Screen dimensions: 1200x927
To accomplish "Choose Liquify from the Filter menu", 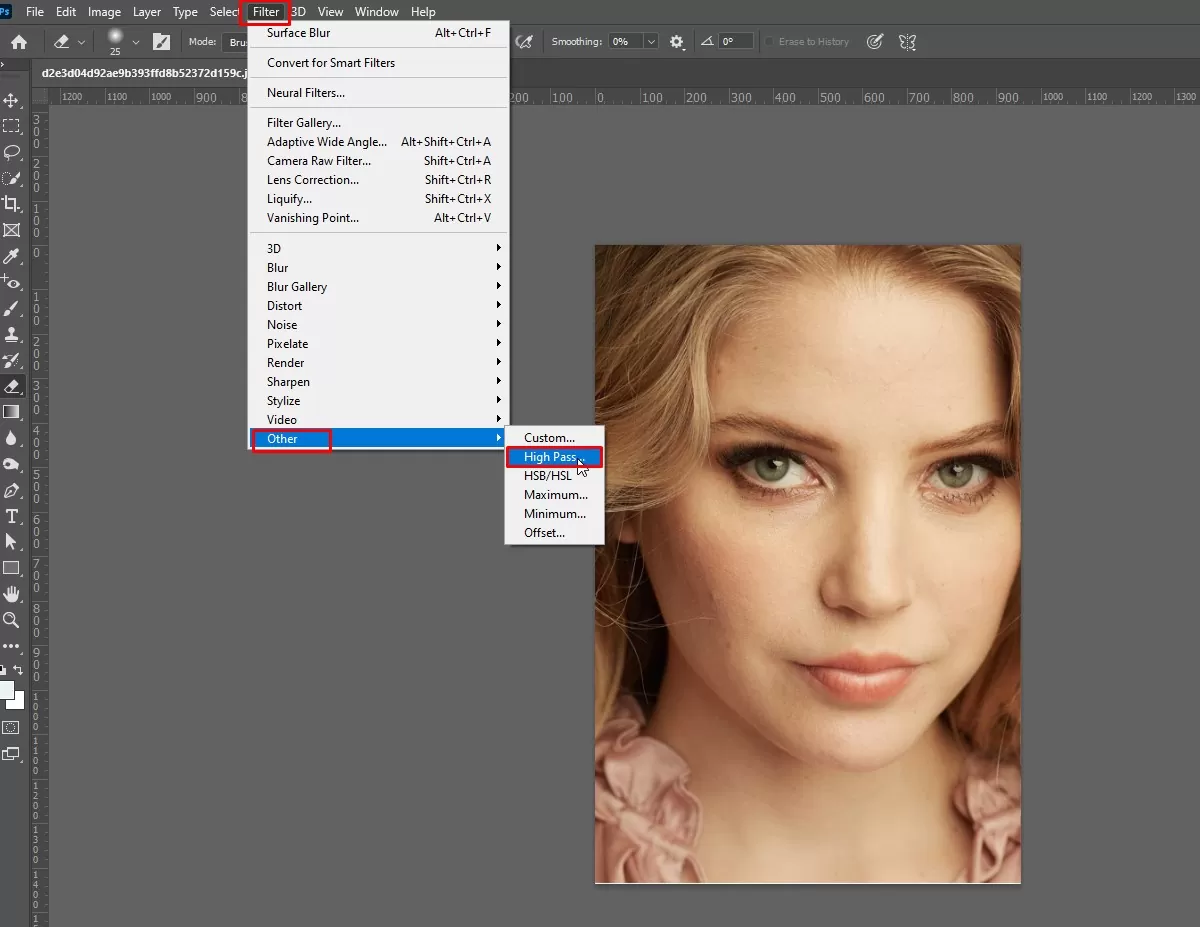I will point(379,199).
